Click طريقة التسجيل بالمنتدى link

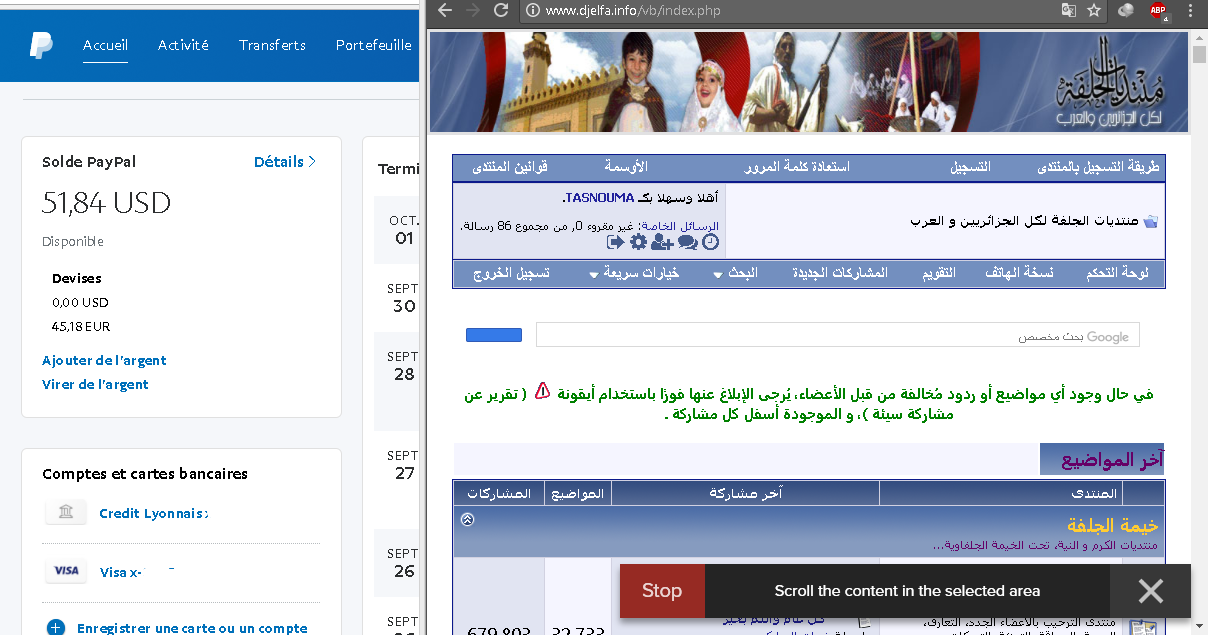[x=1098, y=167]
